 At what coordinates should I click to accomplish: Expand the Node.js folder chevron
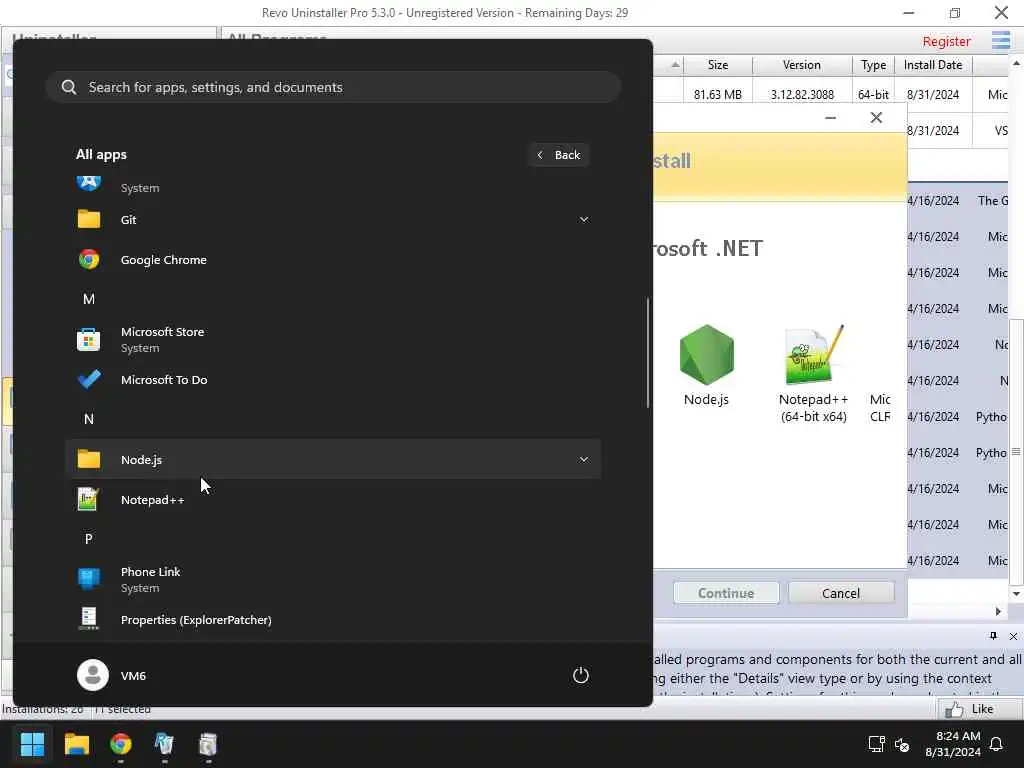tap(584, 459)
